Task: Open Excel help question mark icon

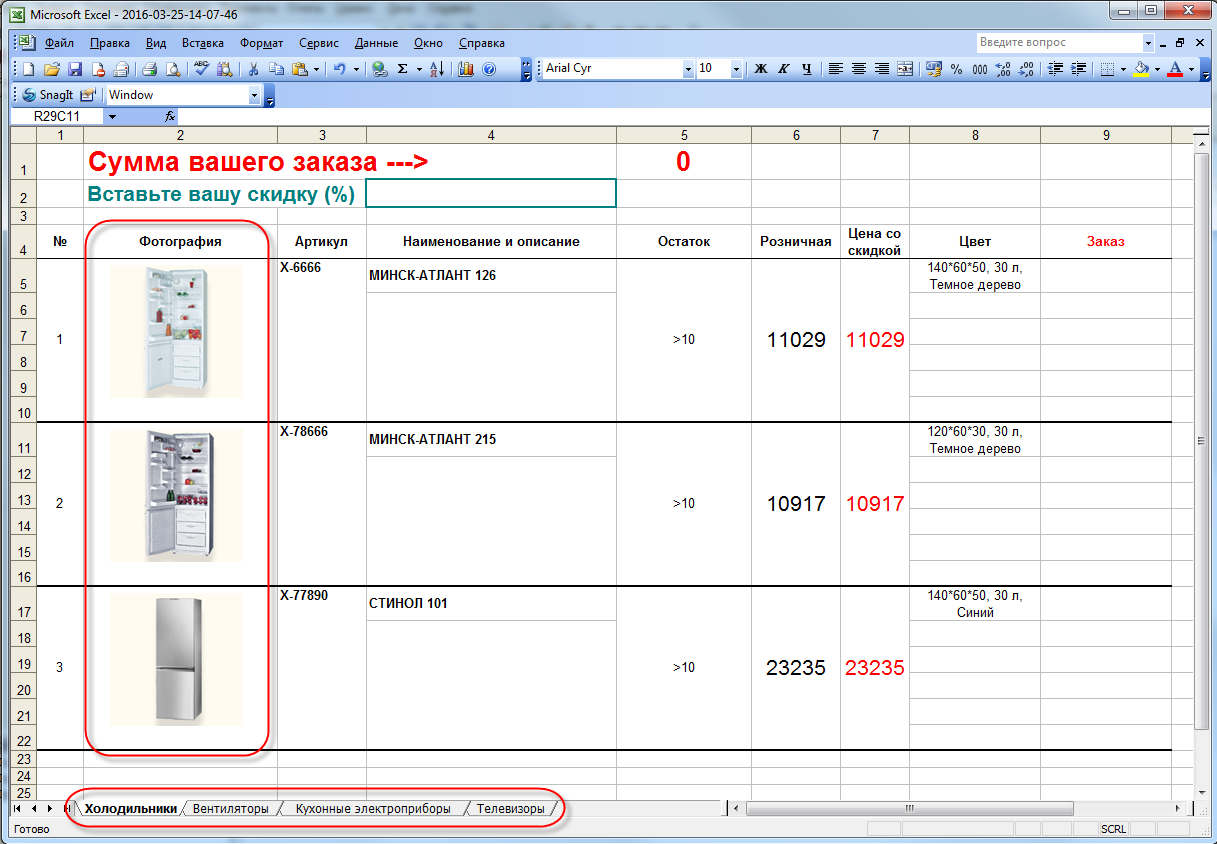Action: (489, 69)
